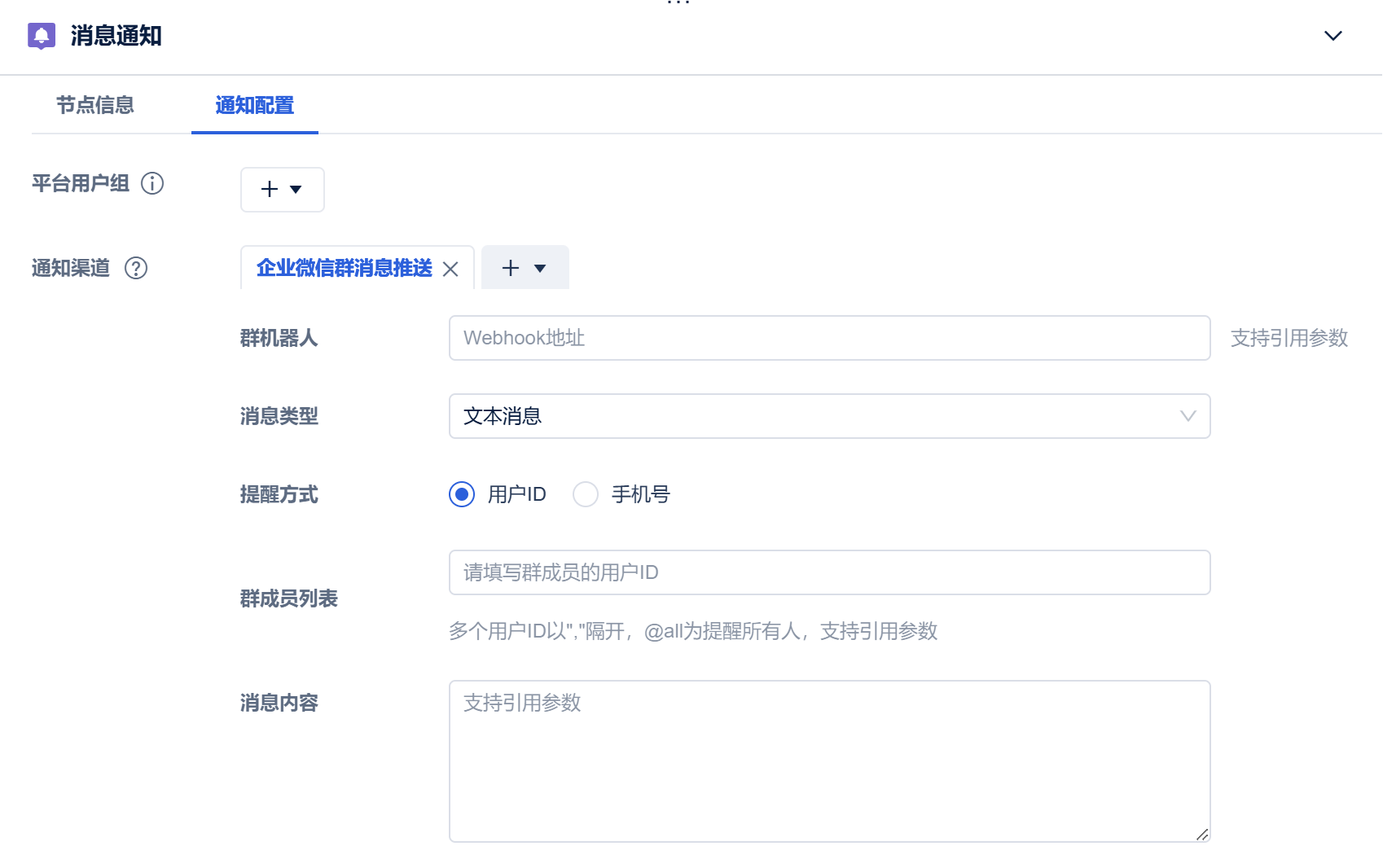This screenshot has width=1383, height=868.
Task: Click the 消息内容 field label
Action: (x=279, y=703)
